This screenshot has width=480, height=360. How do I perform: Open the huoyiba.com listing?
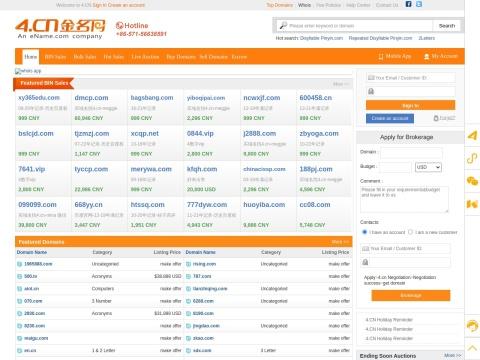264,205
